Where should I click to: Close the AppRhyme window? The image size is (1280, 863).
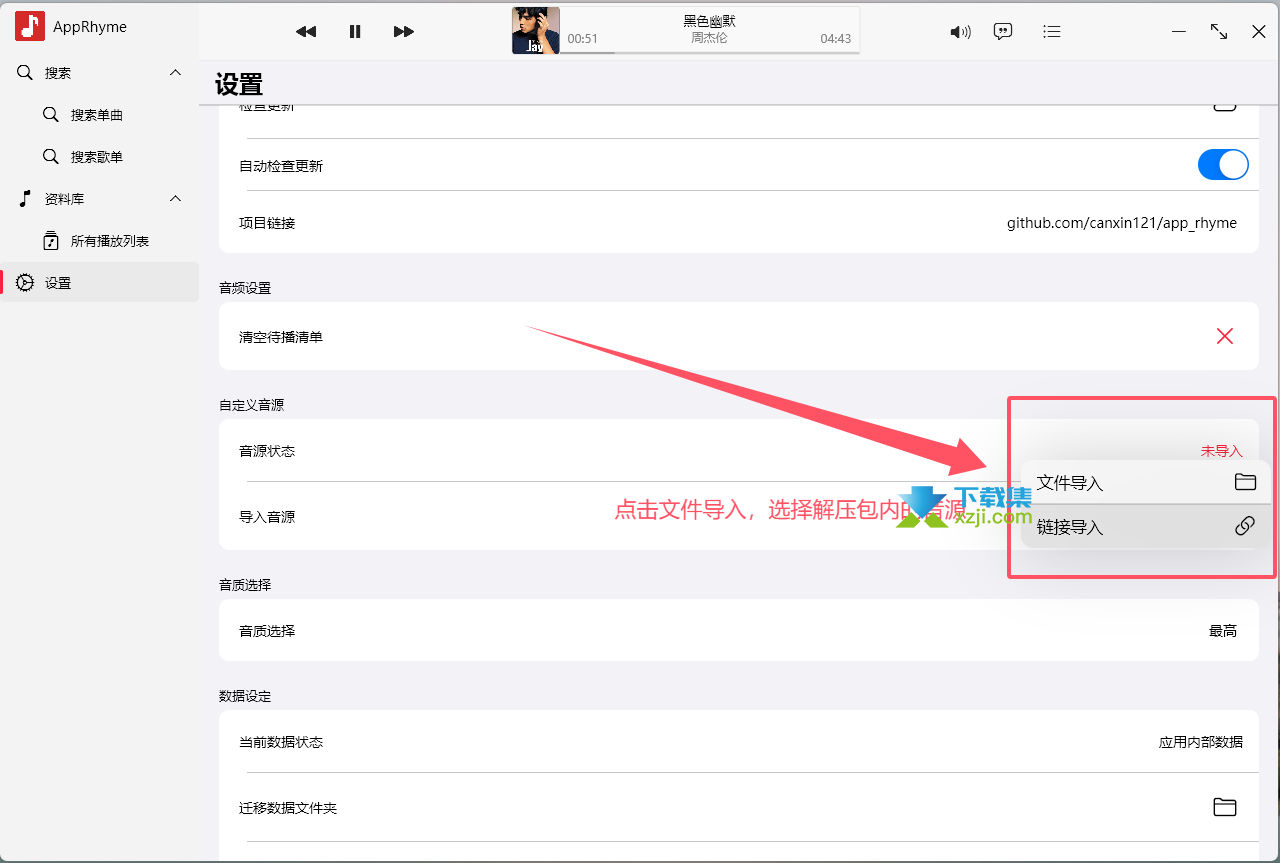point(1259,32)
